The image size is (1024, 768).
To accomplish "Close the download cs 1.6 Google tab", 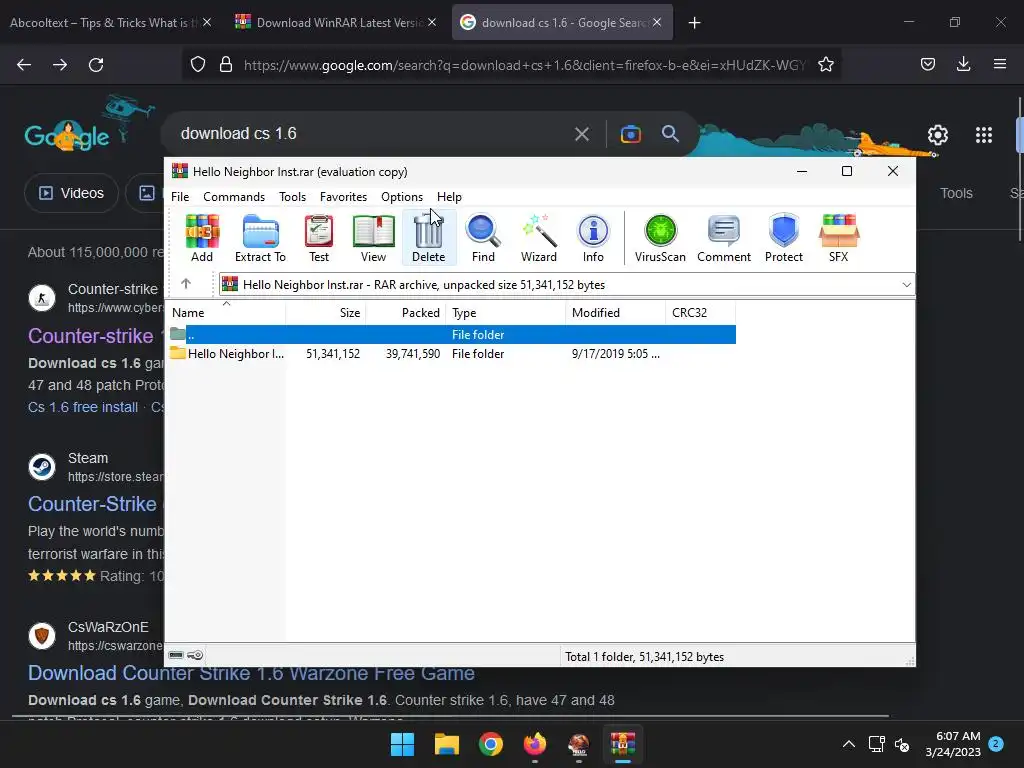I will 657,22.
